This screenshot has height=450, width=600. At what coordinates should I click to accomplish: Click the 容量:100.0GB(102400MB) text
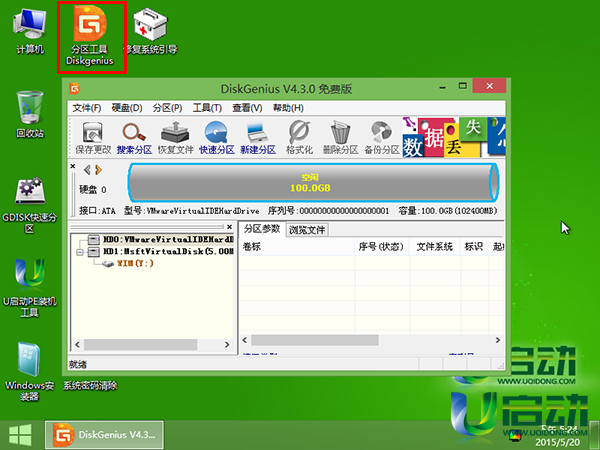[448, 211]
